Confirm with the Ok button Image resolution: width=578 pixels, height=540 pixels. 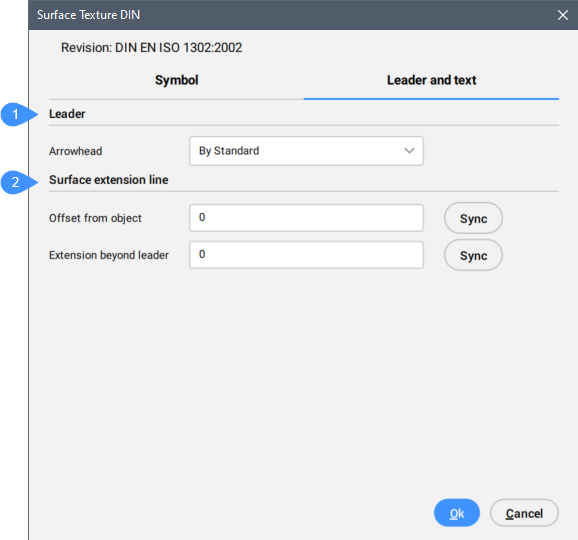457,513
